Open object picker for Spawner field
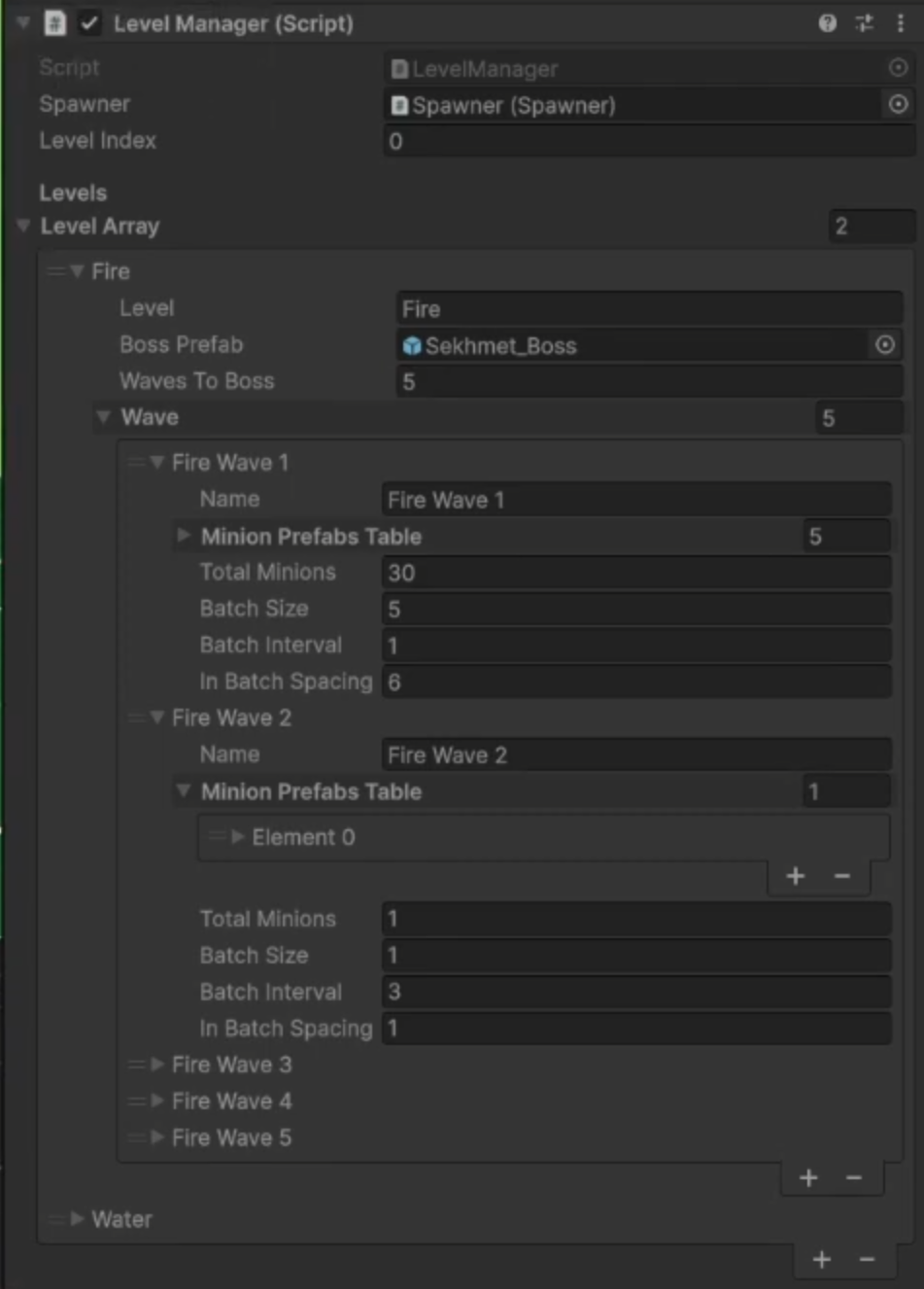This screenshot has width=924, height=1289. coord(898,104)
